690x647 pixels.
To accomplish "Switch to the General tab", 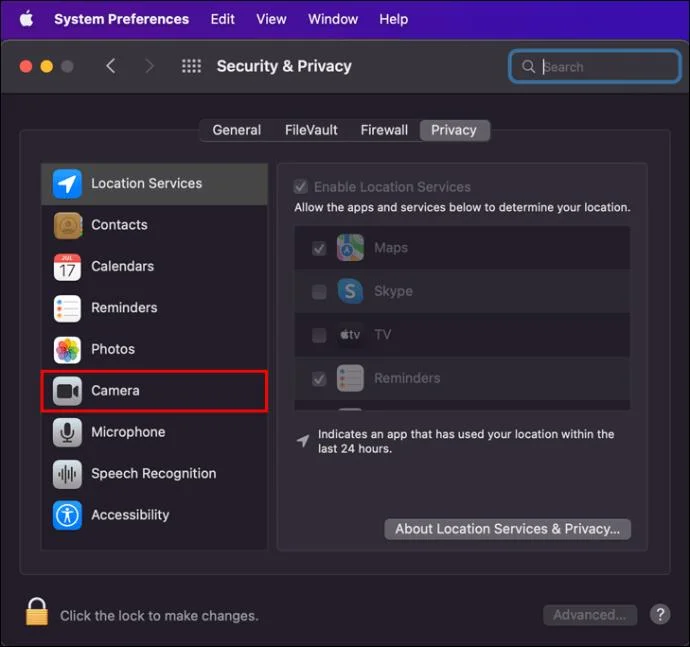I will [237, 130].
